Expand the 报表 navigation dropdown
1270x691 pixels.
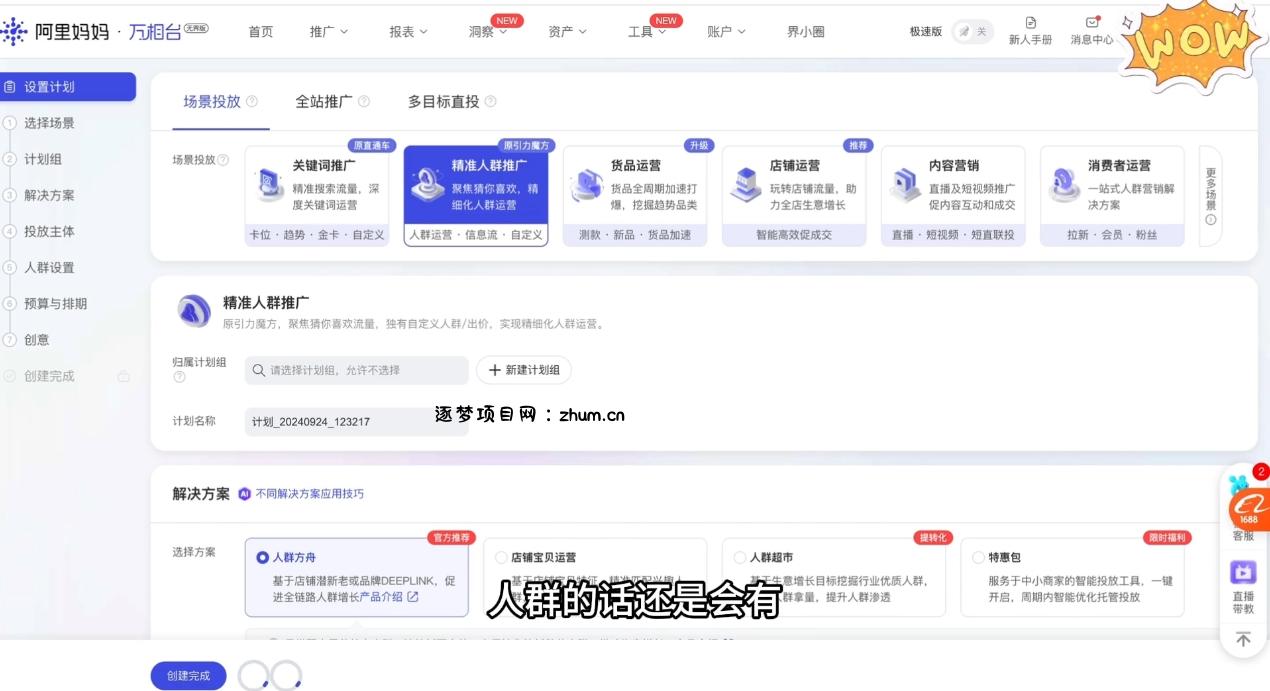(x=408, y=32)
